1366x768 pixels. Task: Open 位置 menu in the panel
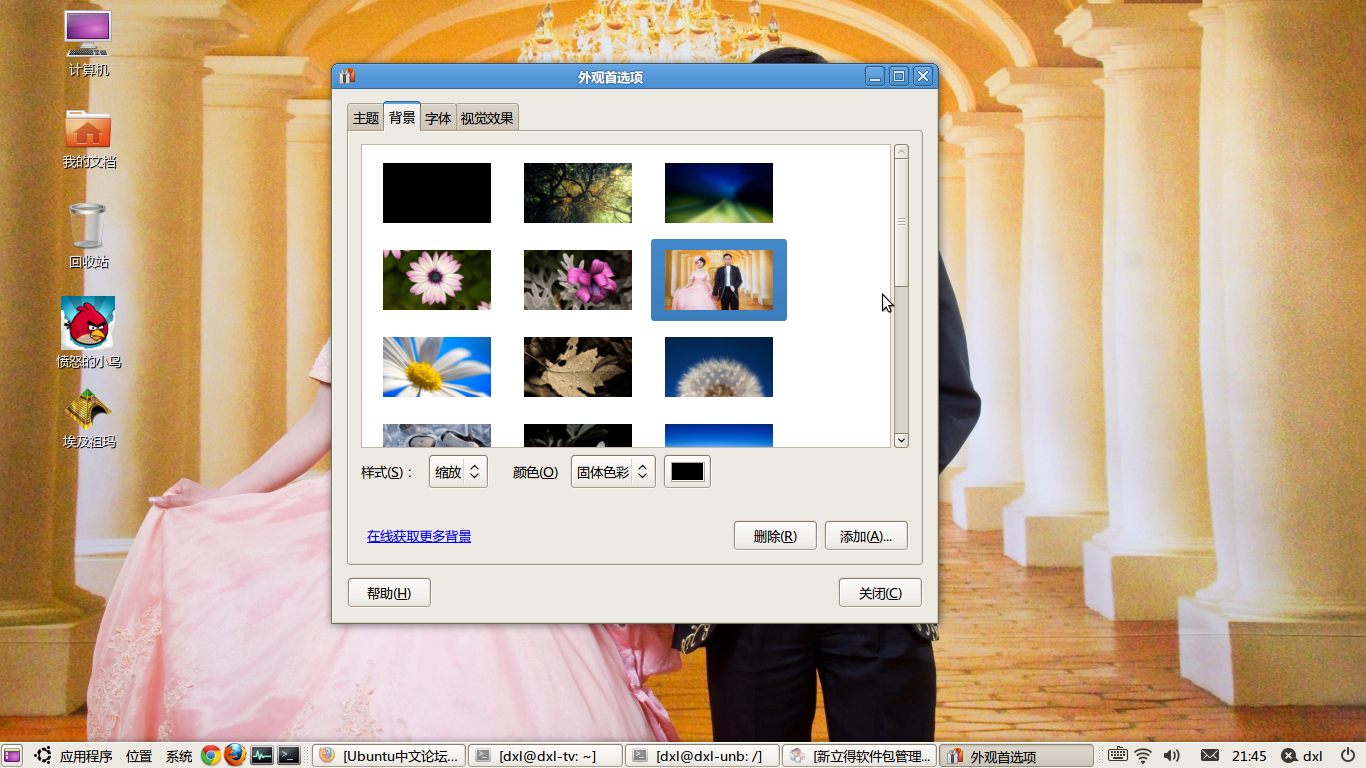pos(139,756)
